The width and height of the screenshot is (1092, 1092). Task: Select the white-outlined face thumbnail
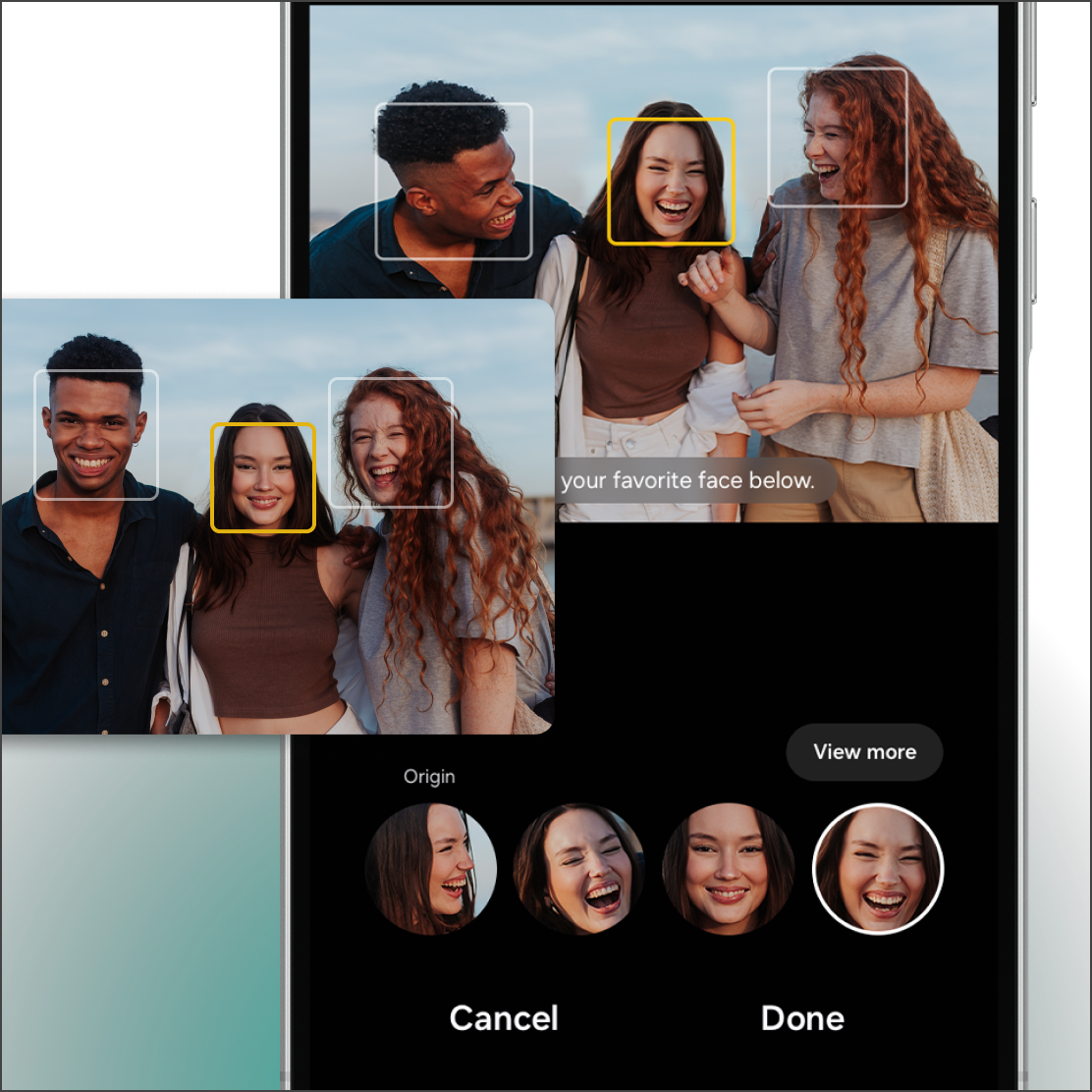(x=878, y=869)
